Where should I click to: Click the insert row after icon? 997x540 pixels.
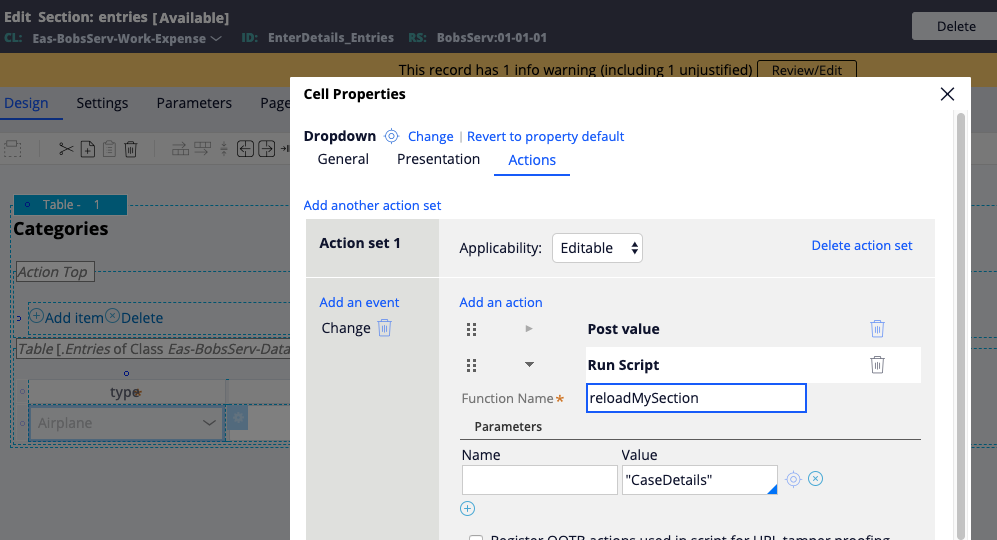pyautogui.click(x=202, y=149)
